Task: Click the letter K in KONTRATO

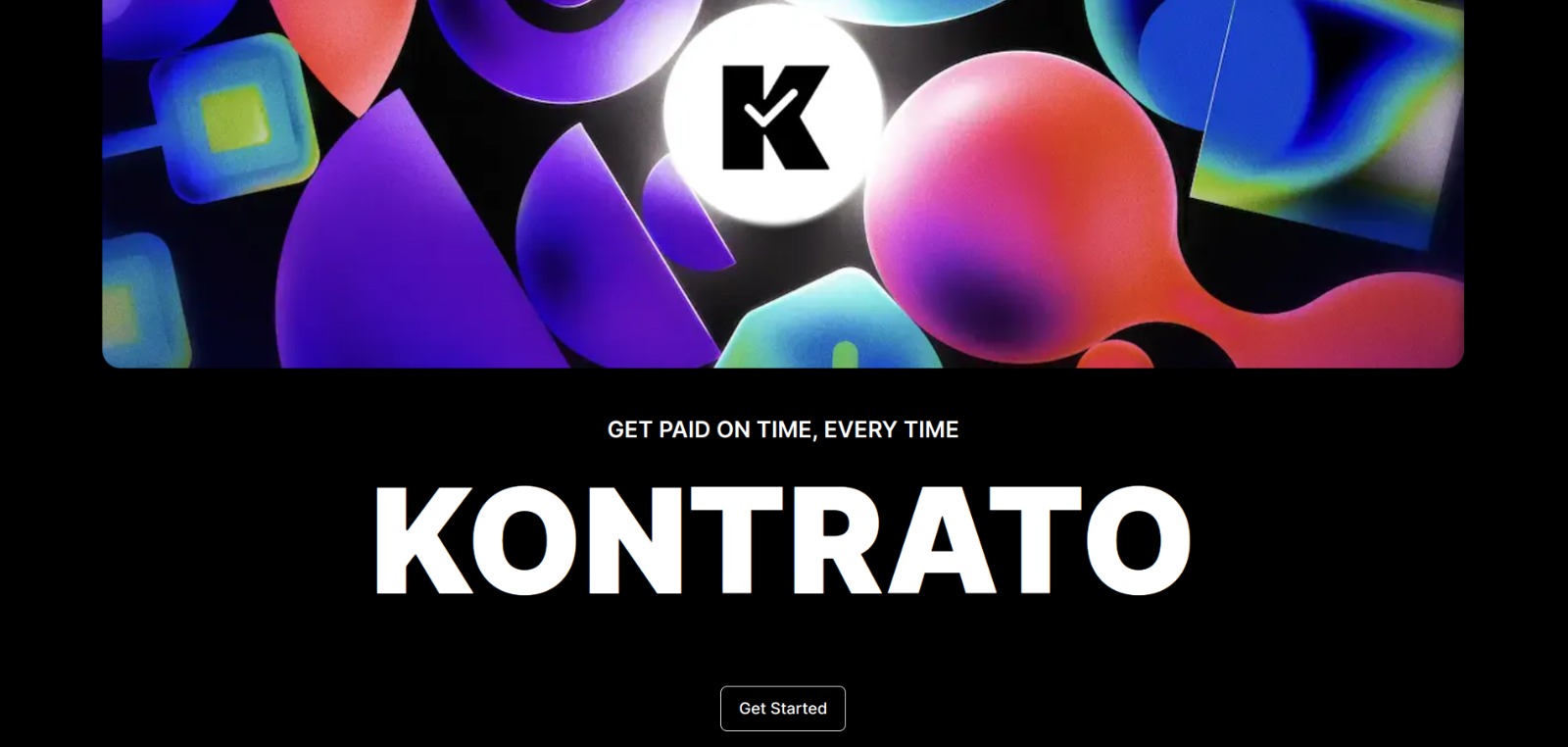Action: (x=421, y=540)
